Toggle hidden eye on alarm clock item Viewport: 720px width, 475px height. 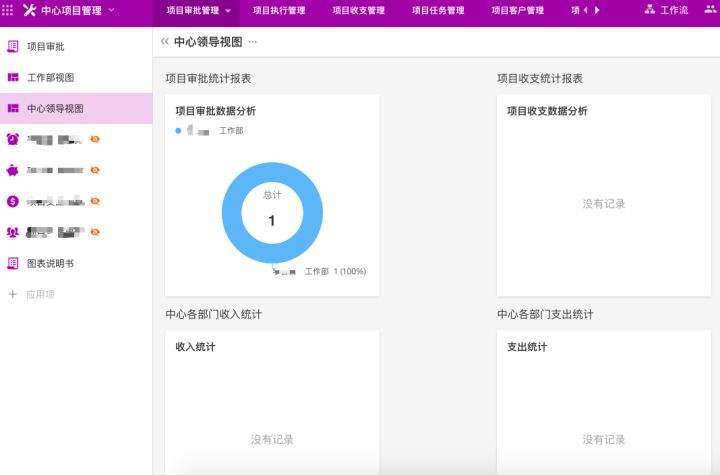point(95,139)
